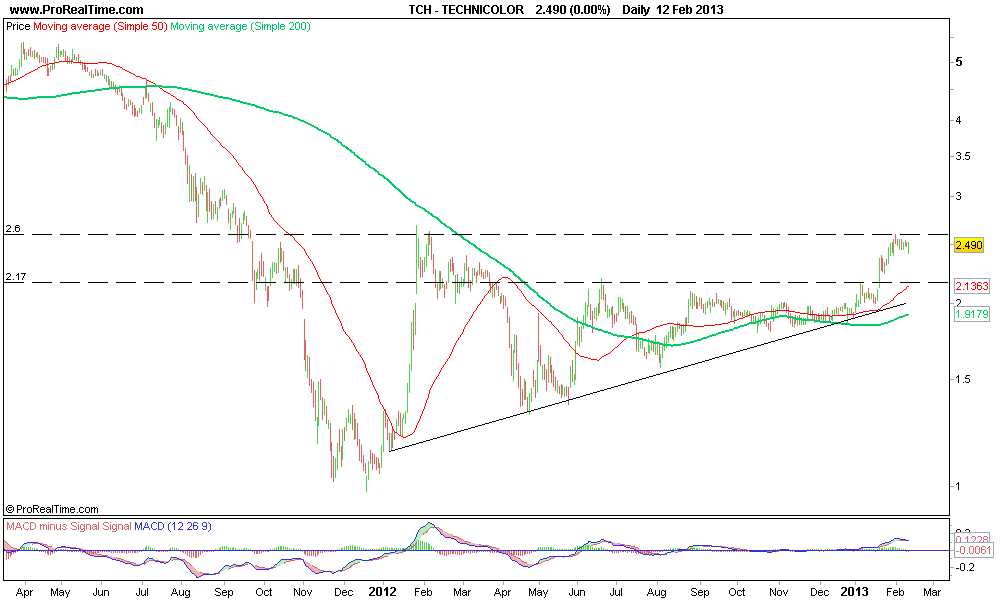
Task: Click the Price legend label
Action: 18,27
